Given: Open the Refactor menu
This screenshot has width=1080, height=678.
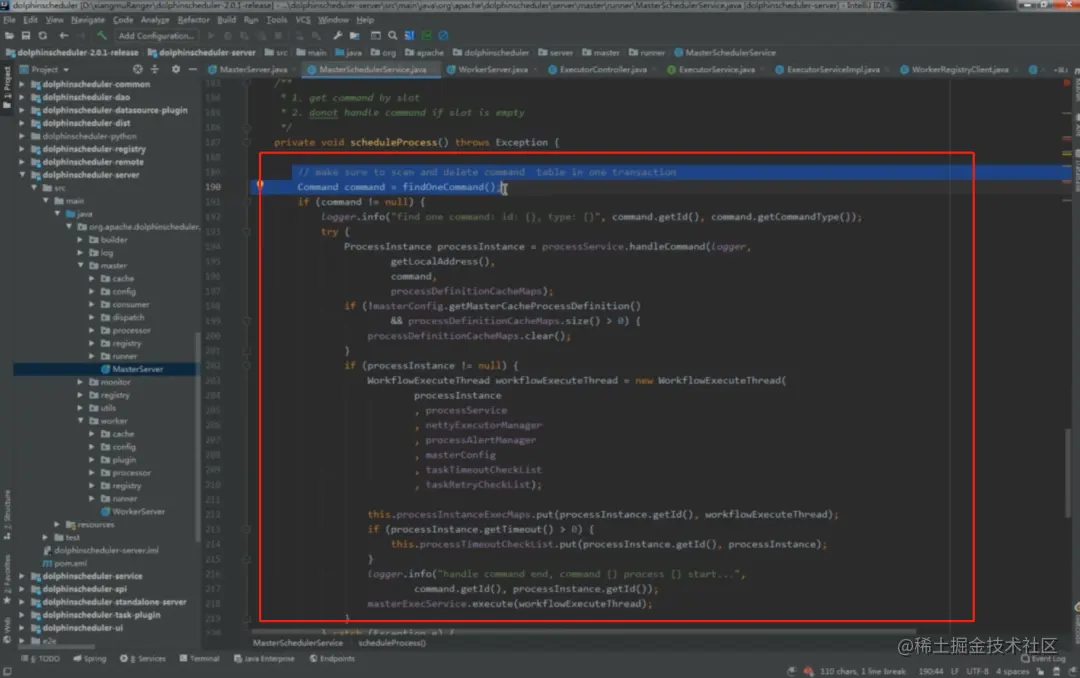Looking at the screenshot, I should (x=194, y=20).
